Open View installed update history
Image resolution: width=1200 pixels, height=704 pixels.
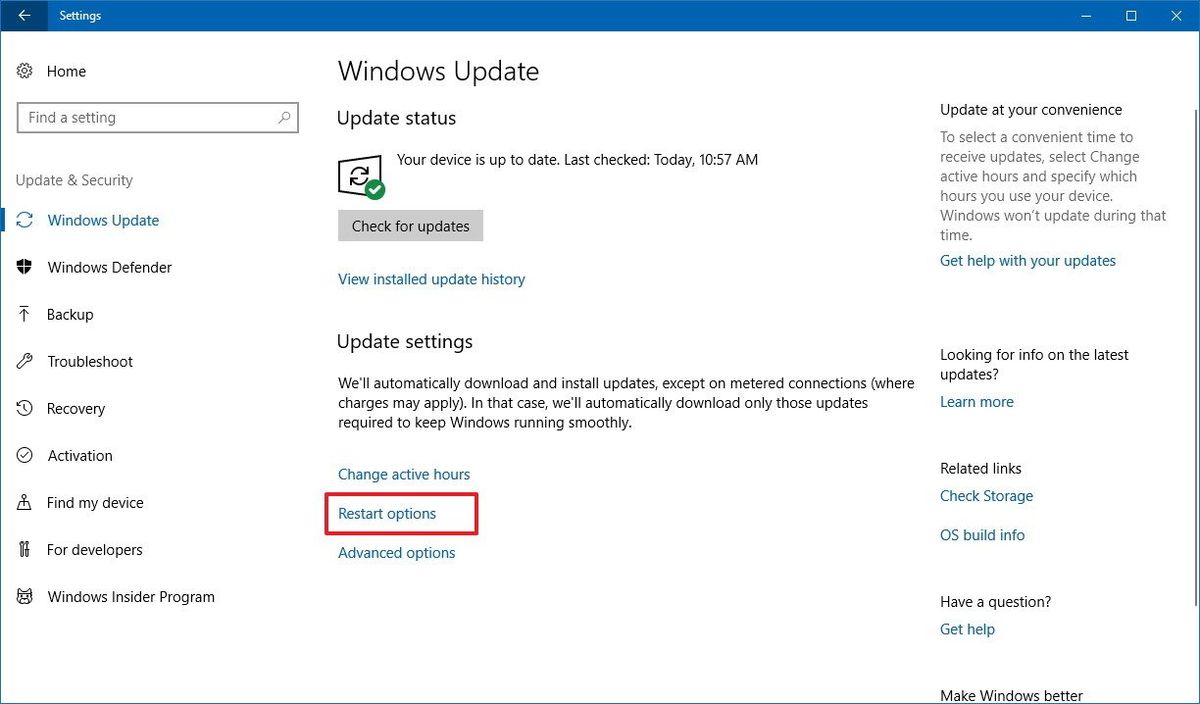(x=431, y=279)
